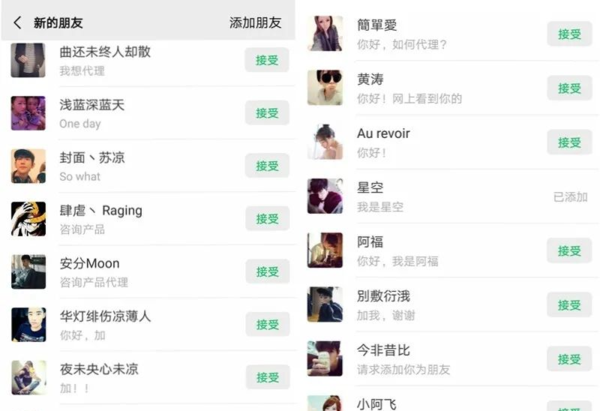Select the 华灯绯伤凉薄人 contact name
The width and height of the screenshot is (600, 411).
point(105,316)
